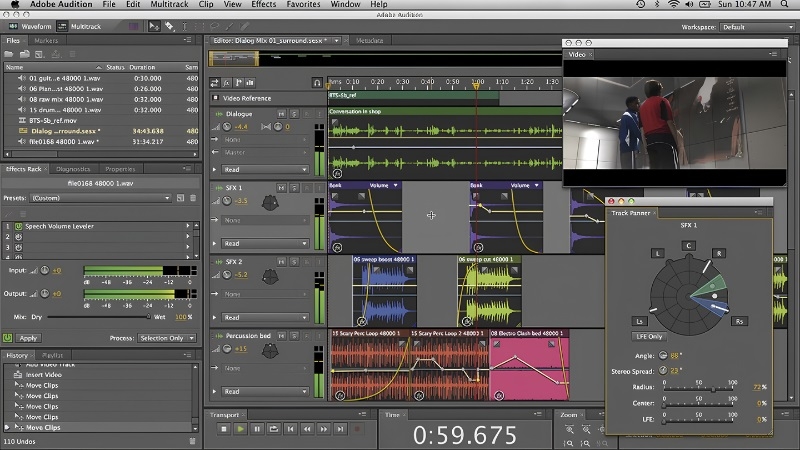
Task: Click the Output gain knob in Effects Rack
Action: click(45, 293)
